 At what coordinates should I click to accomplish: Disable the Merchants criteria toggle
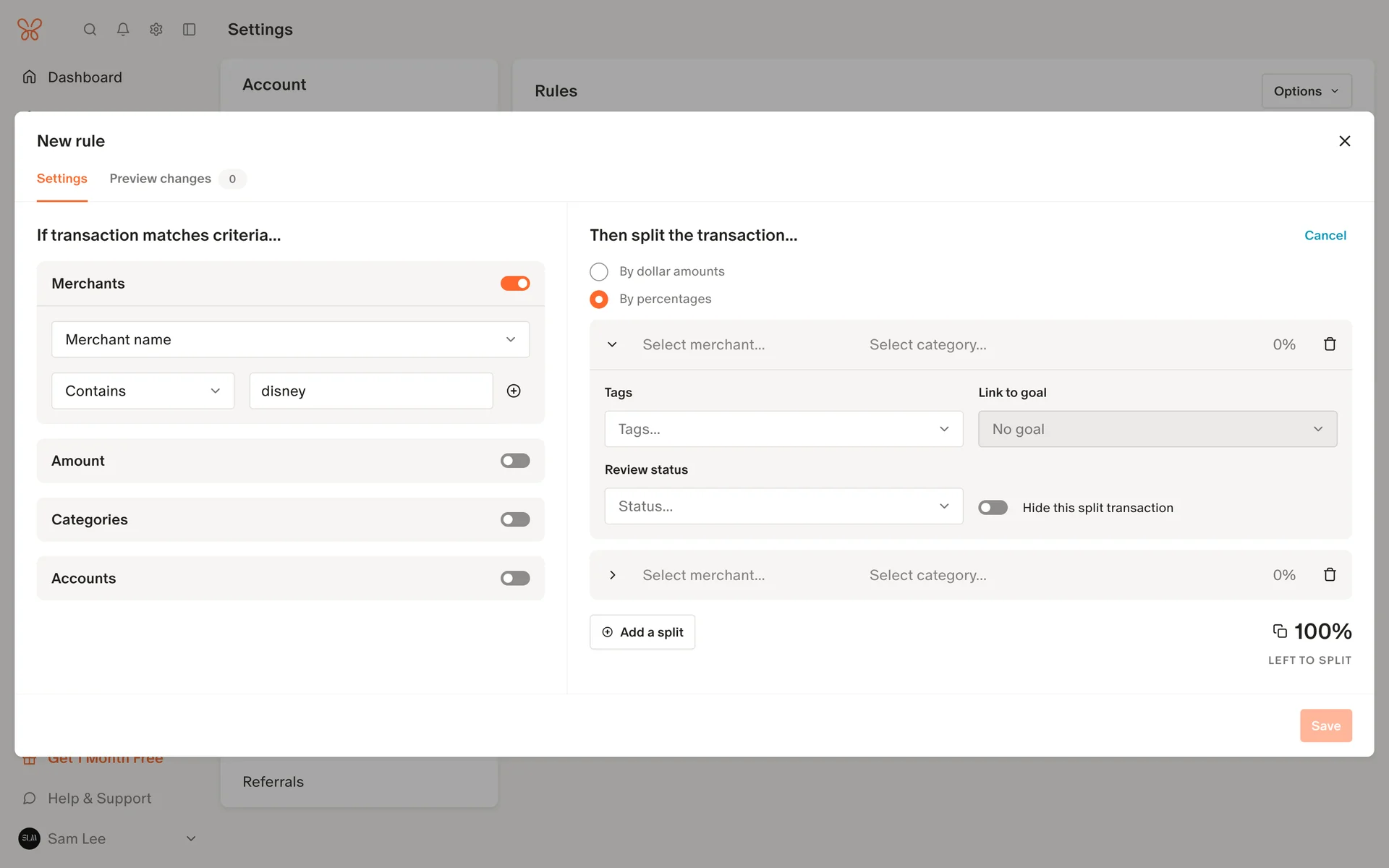click(515, 284)
